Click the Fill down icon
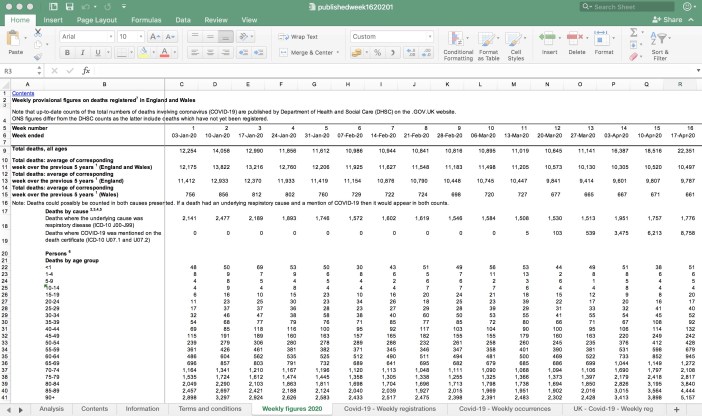The height and width of the screenshot is (416, 702). pyautogui.click(x=634, y=45)
